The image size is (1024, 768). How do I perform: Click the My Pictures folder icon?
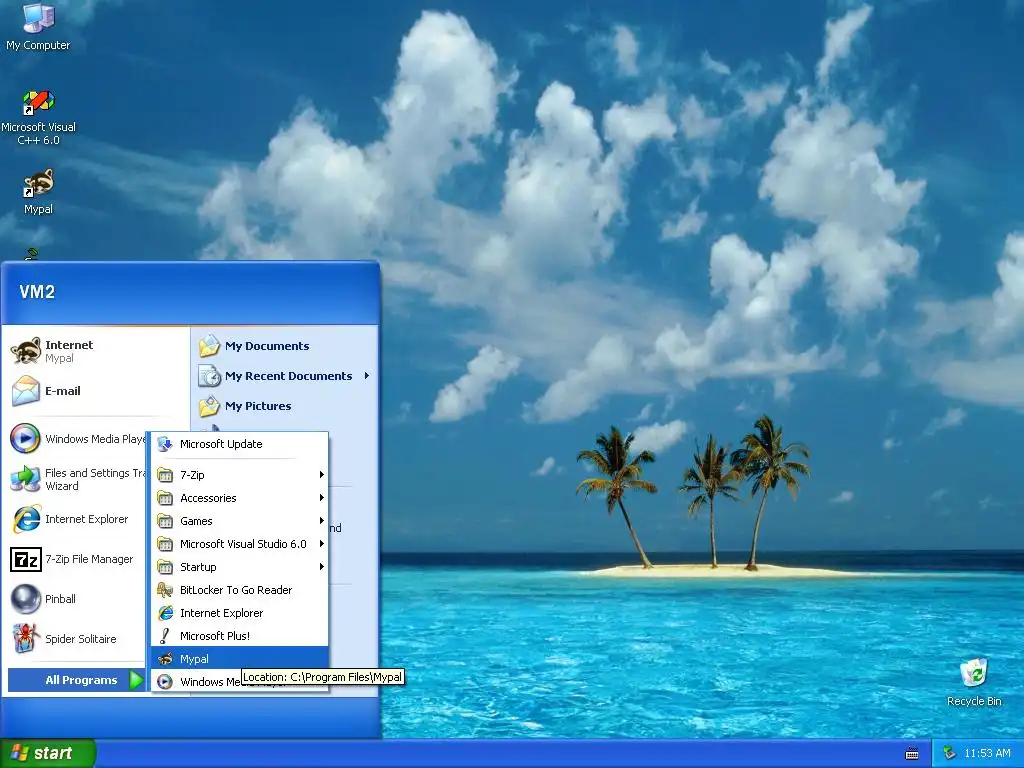tap(210, 406)
